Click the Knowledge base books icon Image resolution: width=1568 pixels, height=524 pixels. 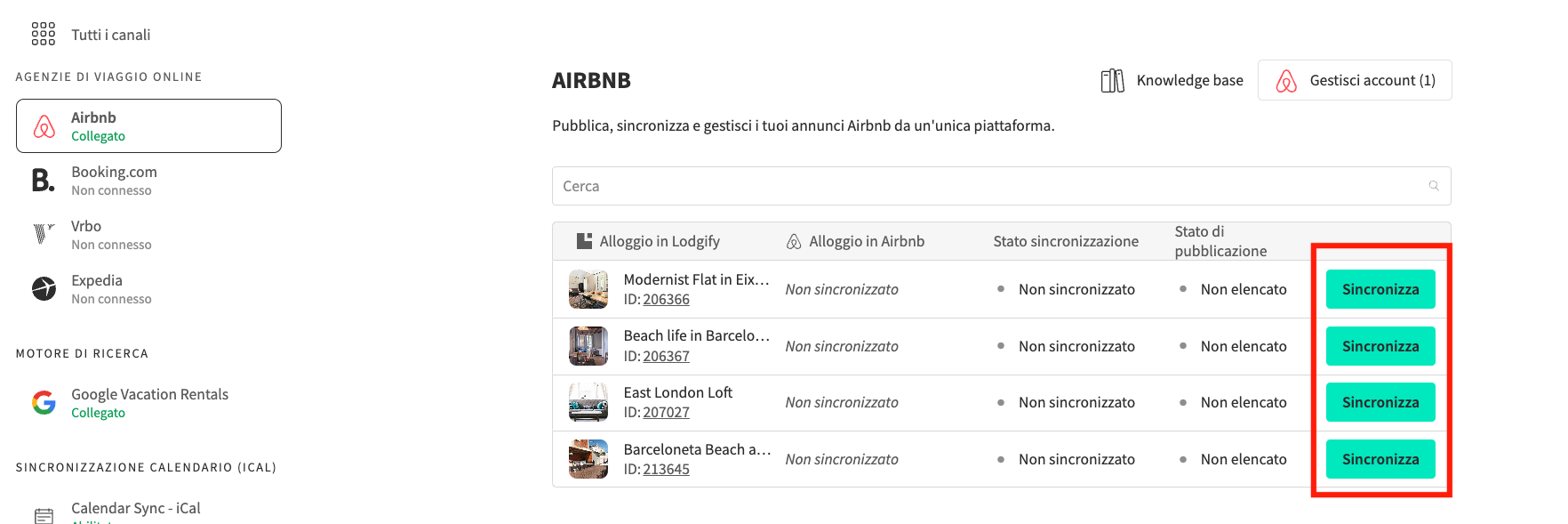(1112, 81)
